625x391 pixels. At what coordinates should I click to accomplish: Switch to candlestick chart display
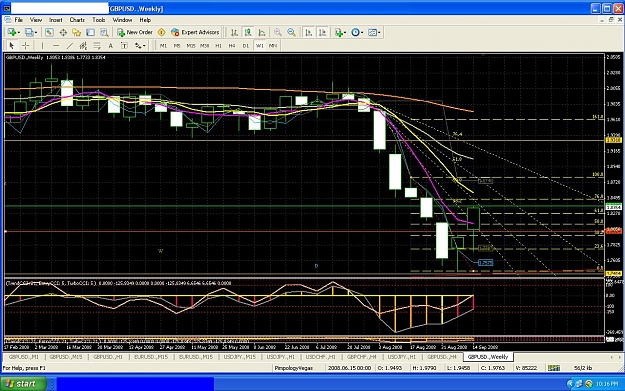click(248, 32)
